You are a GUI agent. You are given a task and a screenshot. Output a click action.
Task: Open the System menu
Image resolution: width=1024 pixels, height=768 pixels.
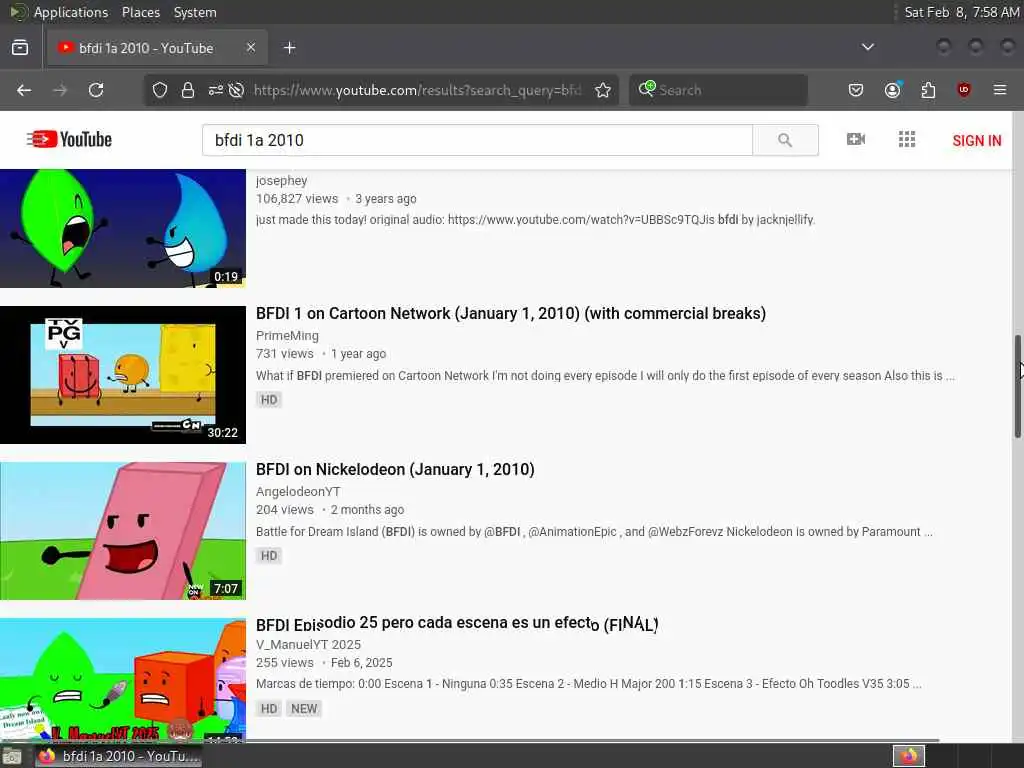click(195, 12)
